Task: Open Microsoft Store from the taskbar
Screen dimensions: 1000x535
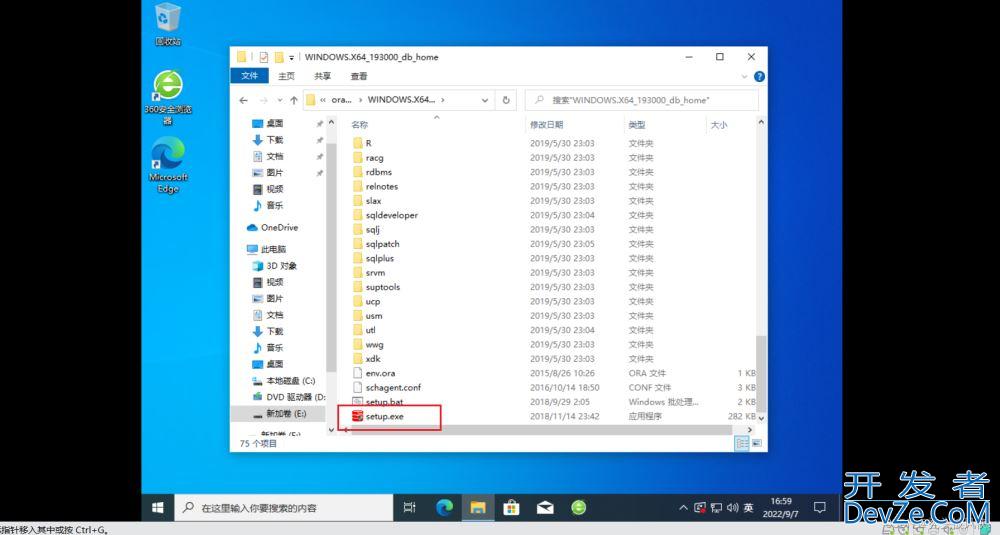Action: click(x=511, y=508)
